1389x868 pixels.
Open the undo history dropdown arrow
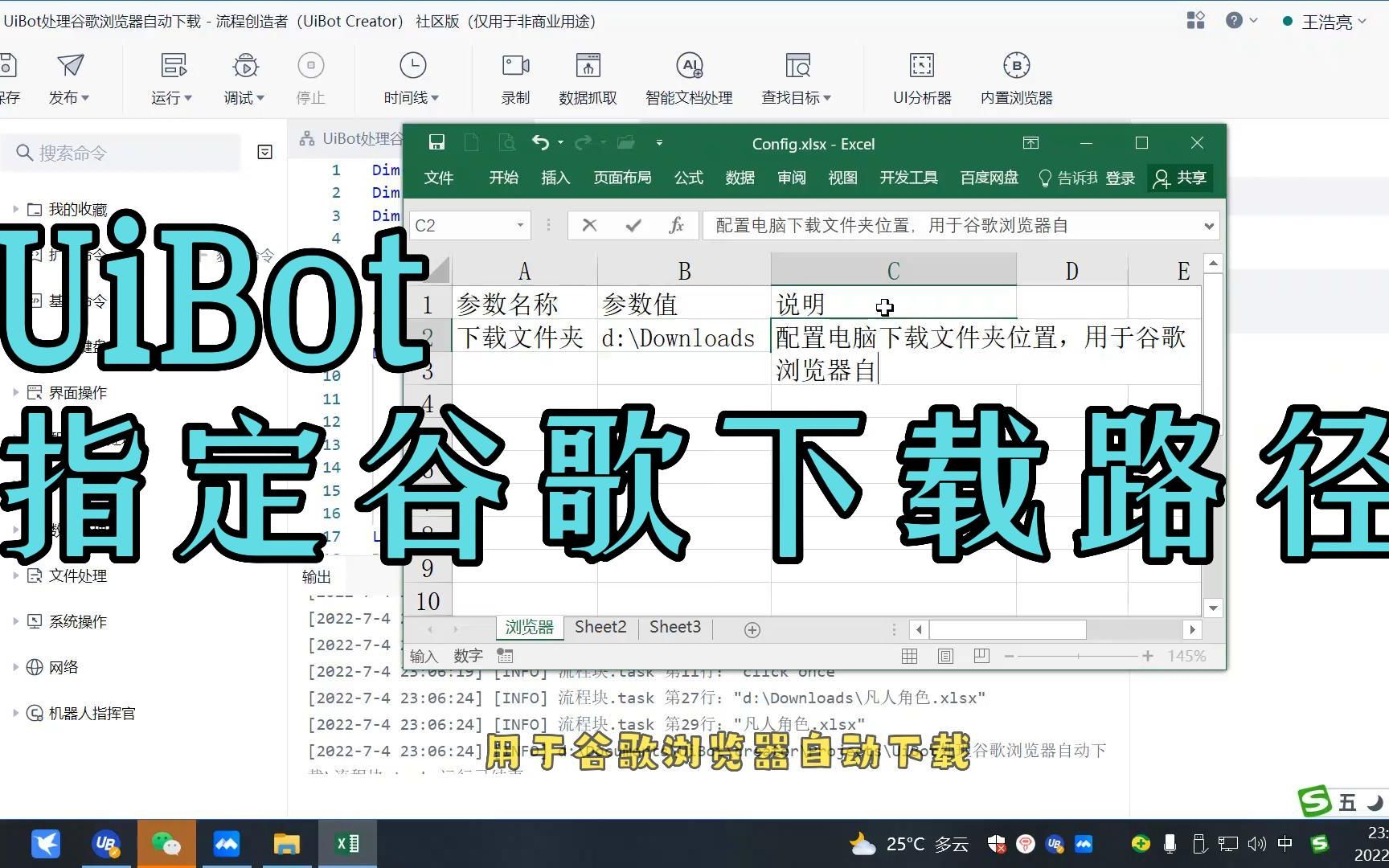[560, 143]
